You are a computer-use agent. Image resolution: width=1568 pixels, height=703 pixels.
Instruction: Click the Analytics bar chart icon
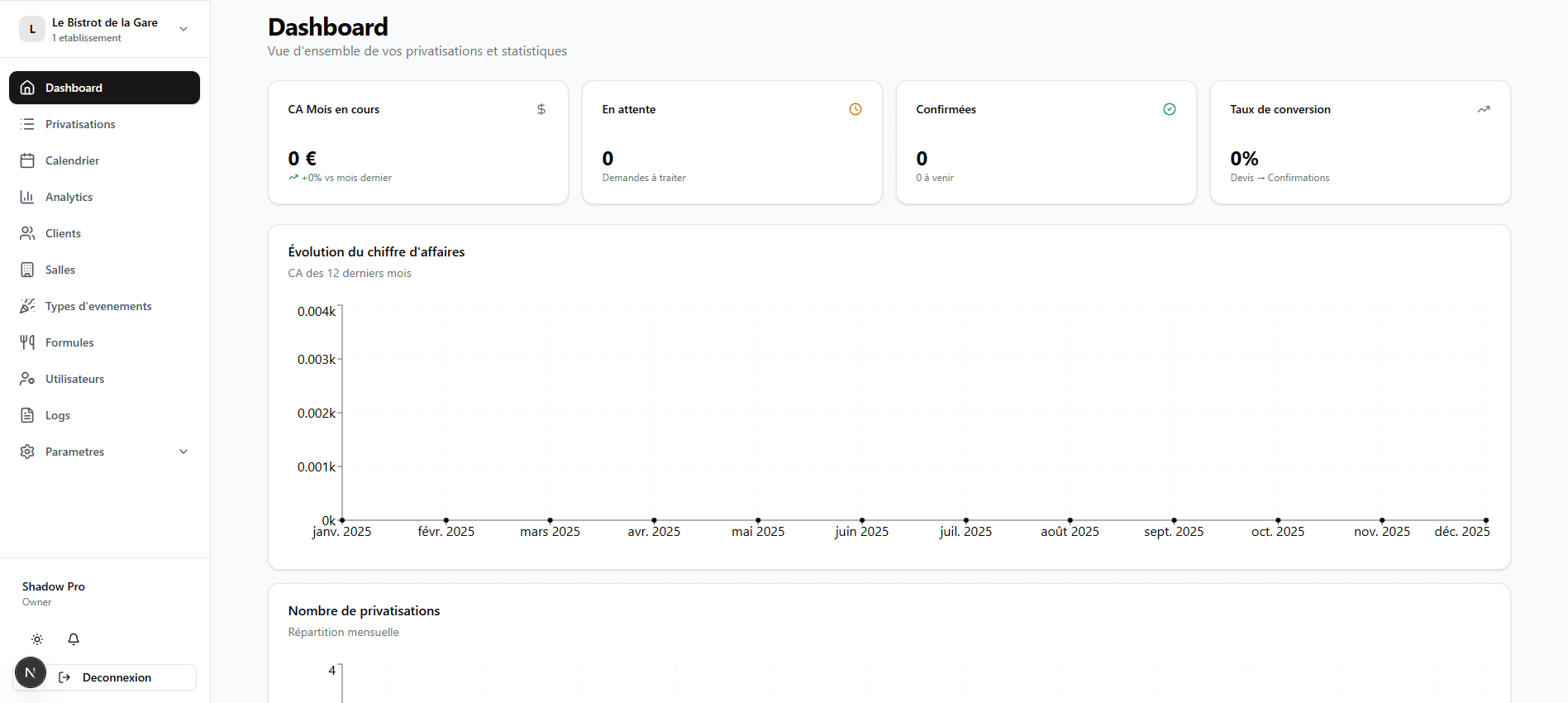[x=27, y=197]
